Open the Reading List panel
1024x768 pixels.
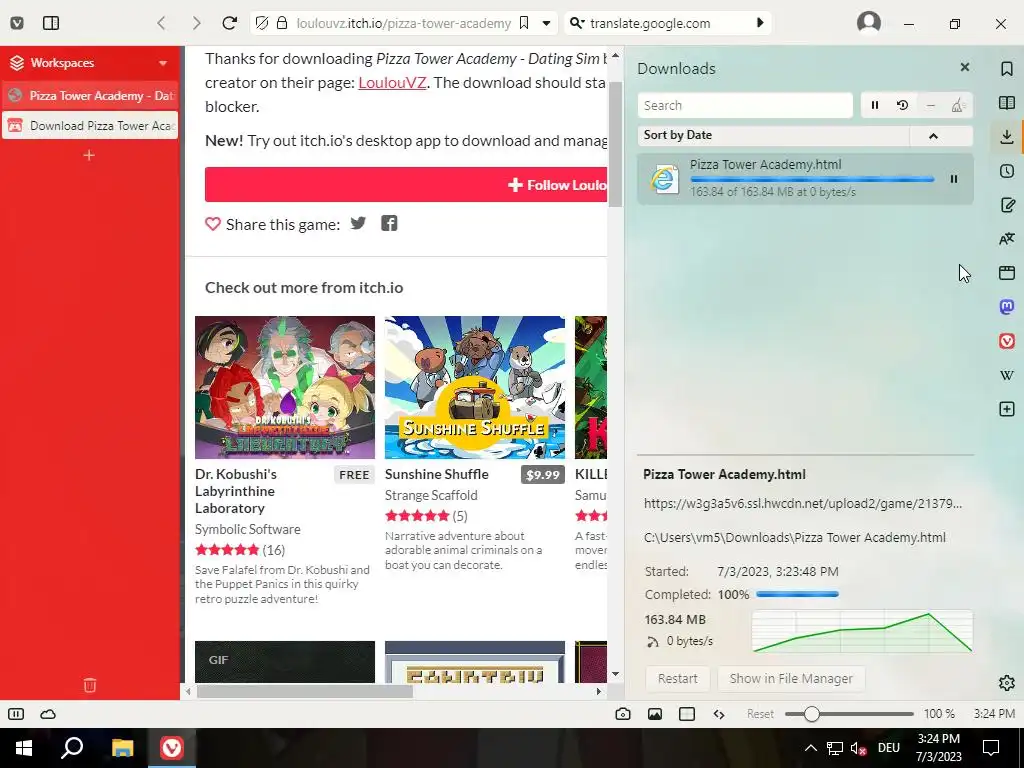coord(1007,103)
